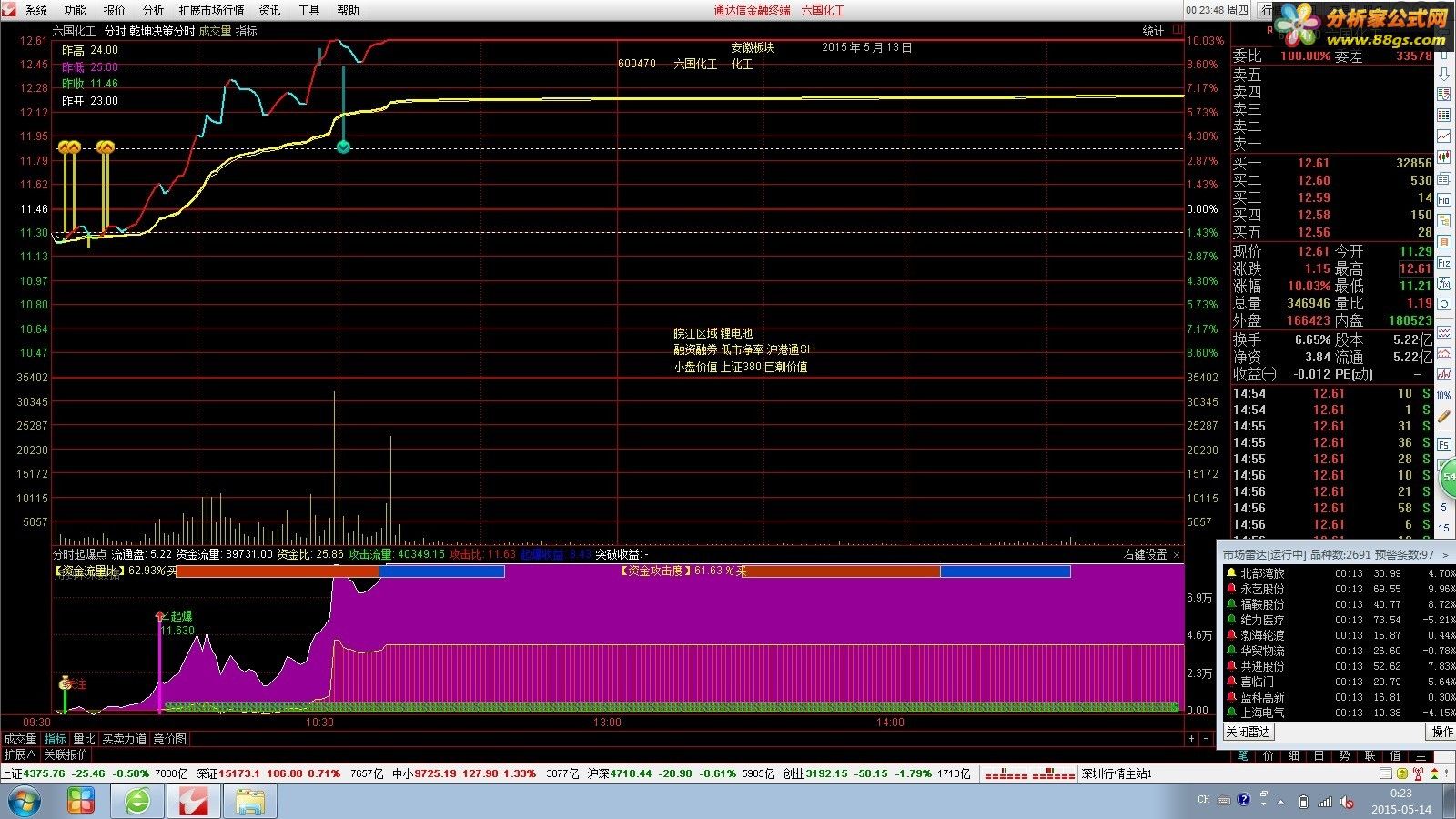Select the 势 tab below radar
Viewport: 1456px width, 819px height.
1344,756
